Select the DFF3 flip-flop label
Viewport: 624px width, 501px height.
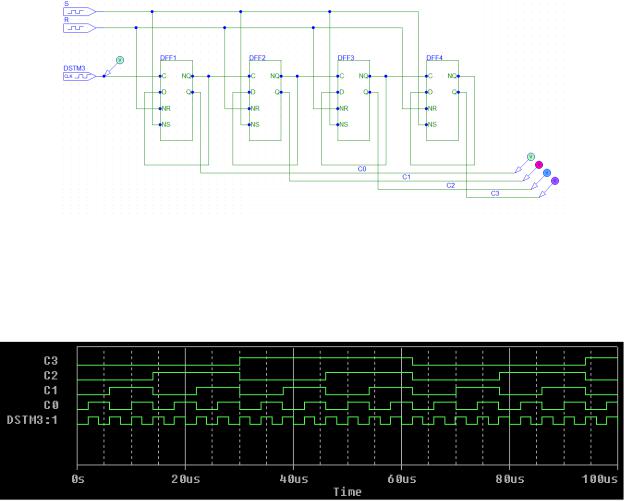pos(346,58)
